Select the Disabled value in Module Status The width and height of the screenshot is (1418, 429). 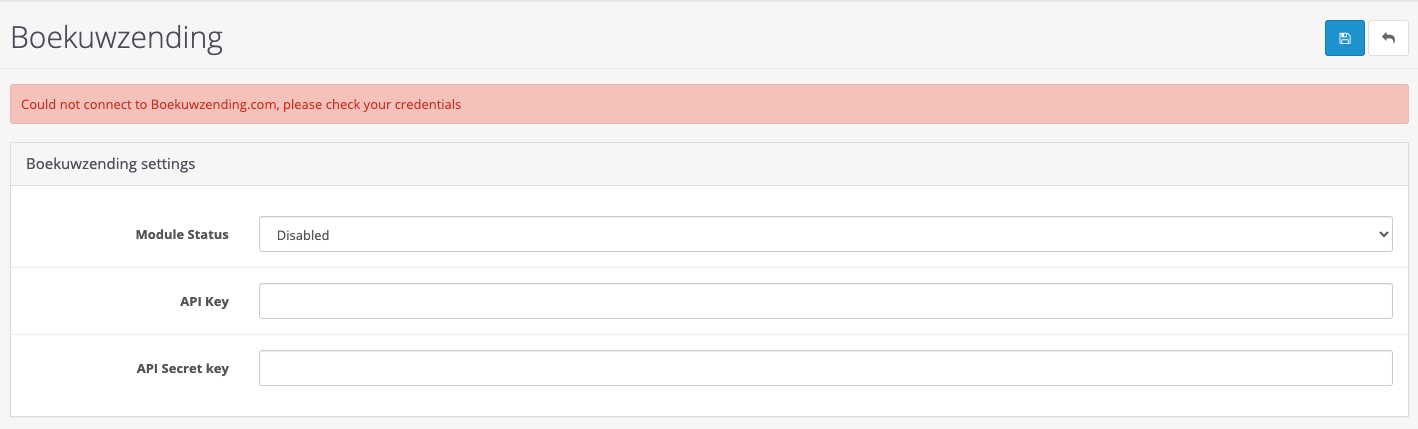pos(303,235)
